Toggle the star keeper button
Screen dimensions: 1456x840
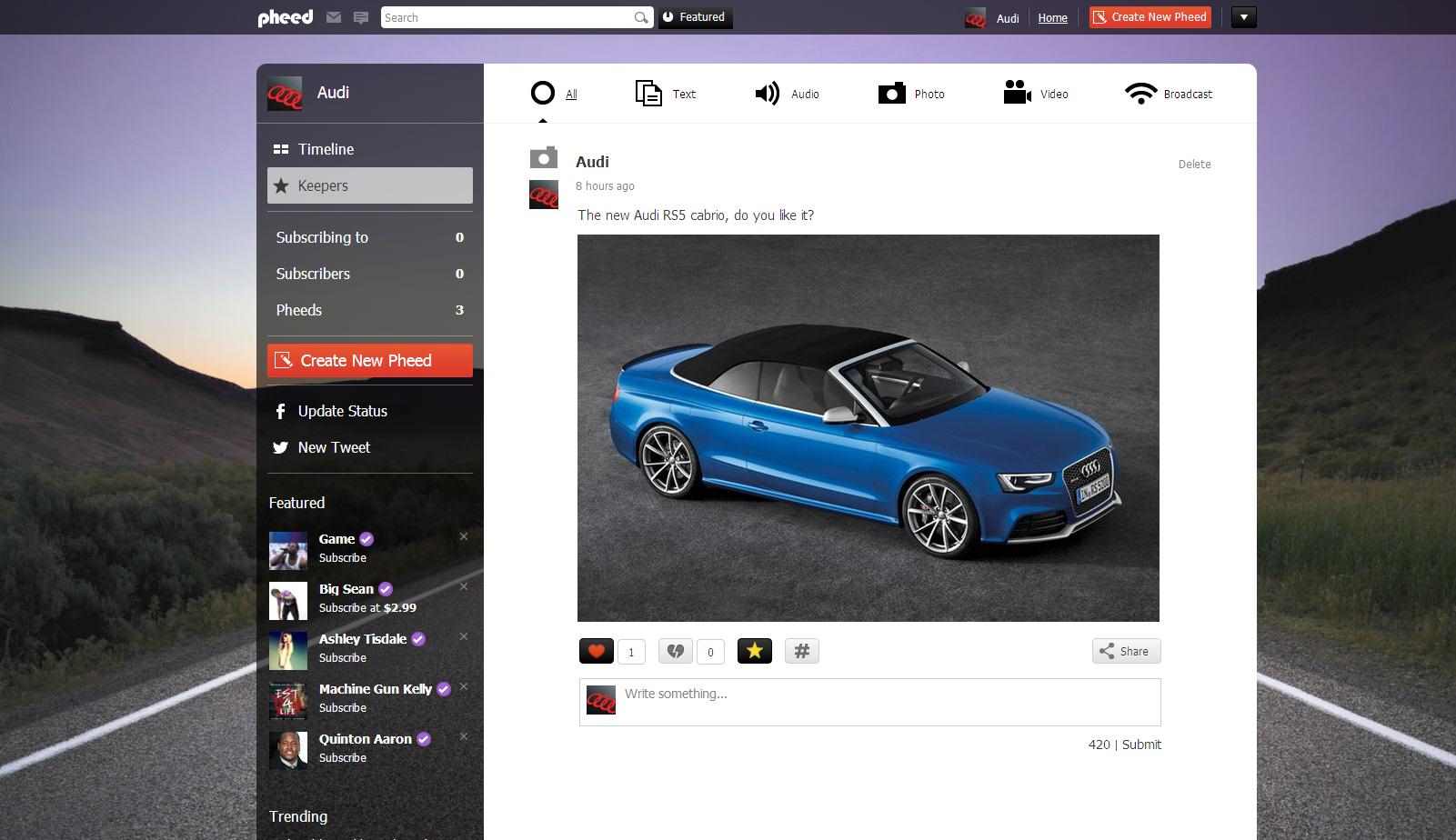755,651
